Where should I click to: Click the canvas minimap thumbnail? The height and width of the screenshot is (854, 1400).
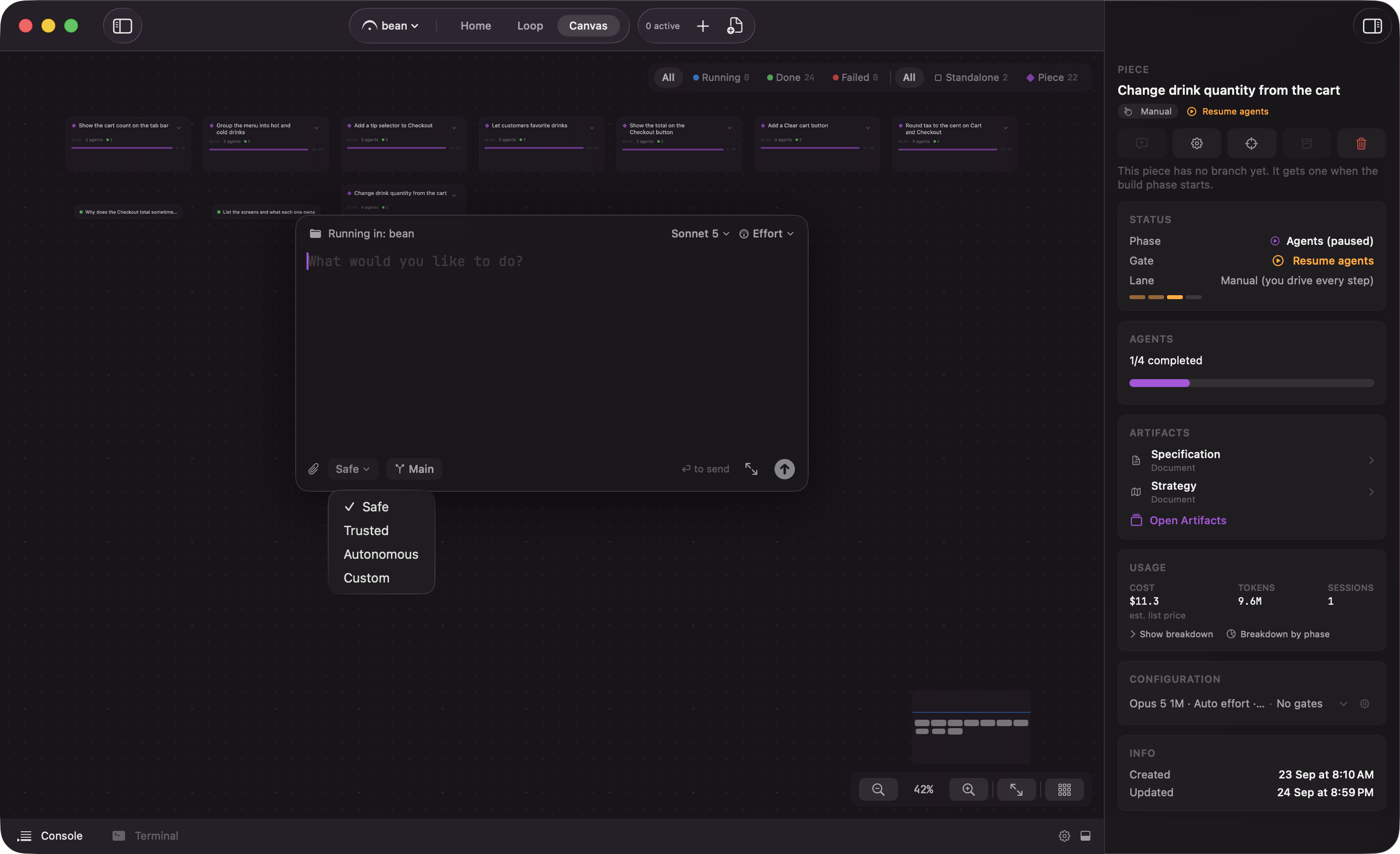pyautogui.click(x=971, y=727)
